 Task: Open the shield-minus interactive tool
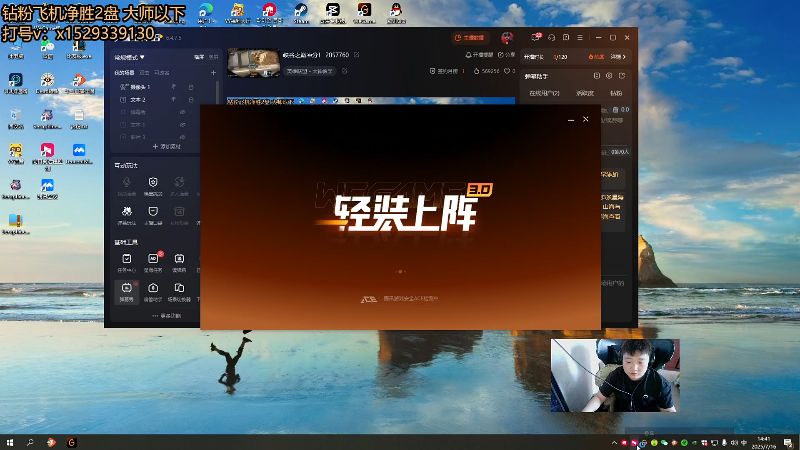pyautogui.click(x=153, y=215)
